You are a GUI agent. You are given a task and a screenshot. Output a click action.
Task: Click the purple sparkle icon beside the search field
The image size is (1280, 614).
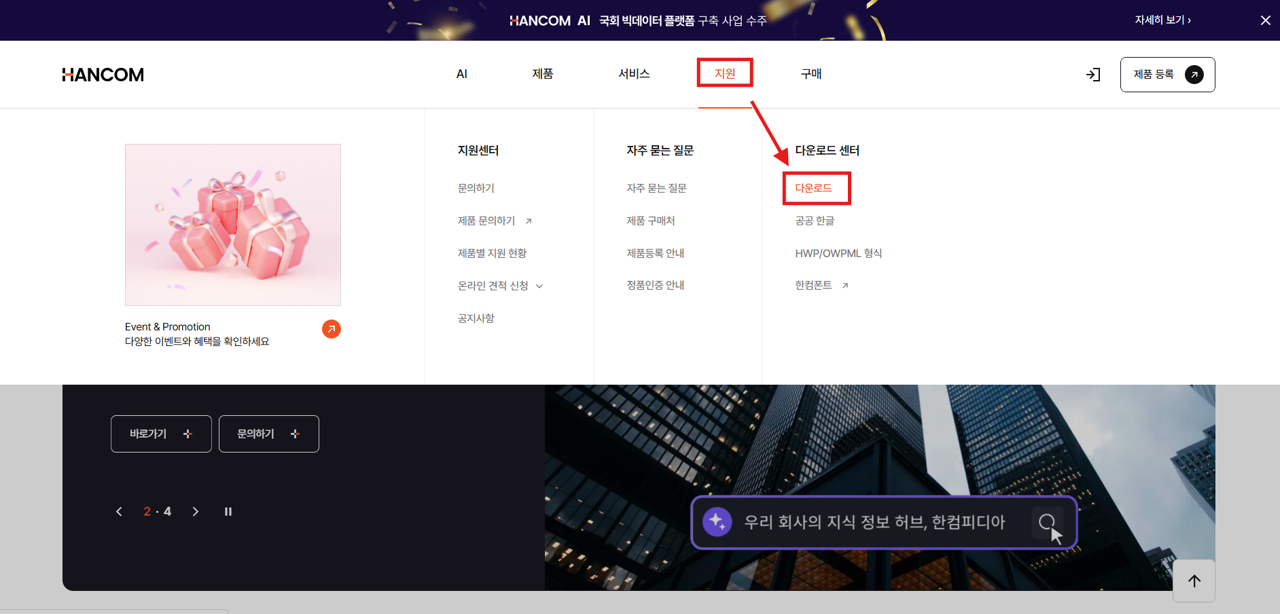[716, 521]
